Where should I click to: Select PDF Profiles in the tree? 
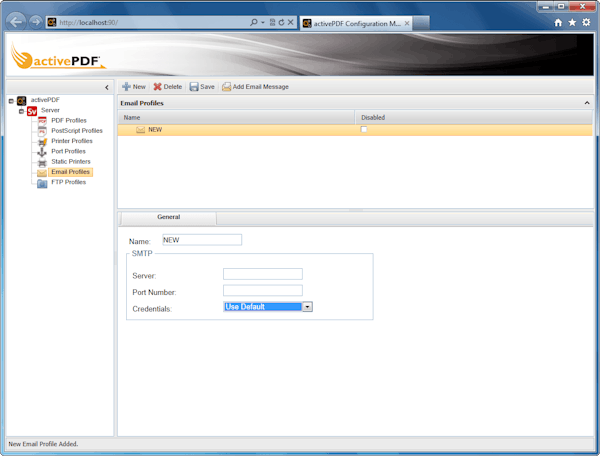click(x=69, y=121)
